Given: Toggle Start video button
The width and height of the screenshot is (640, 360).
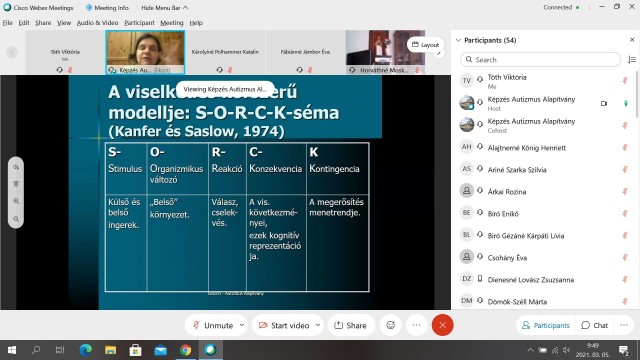Looking at the screenshot, I should tap(284, 325).
